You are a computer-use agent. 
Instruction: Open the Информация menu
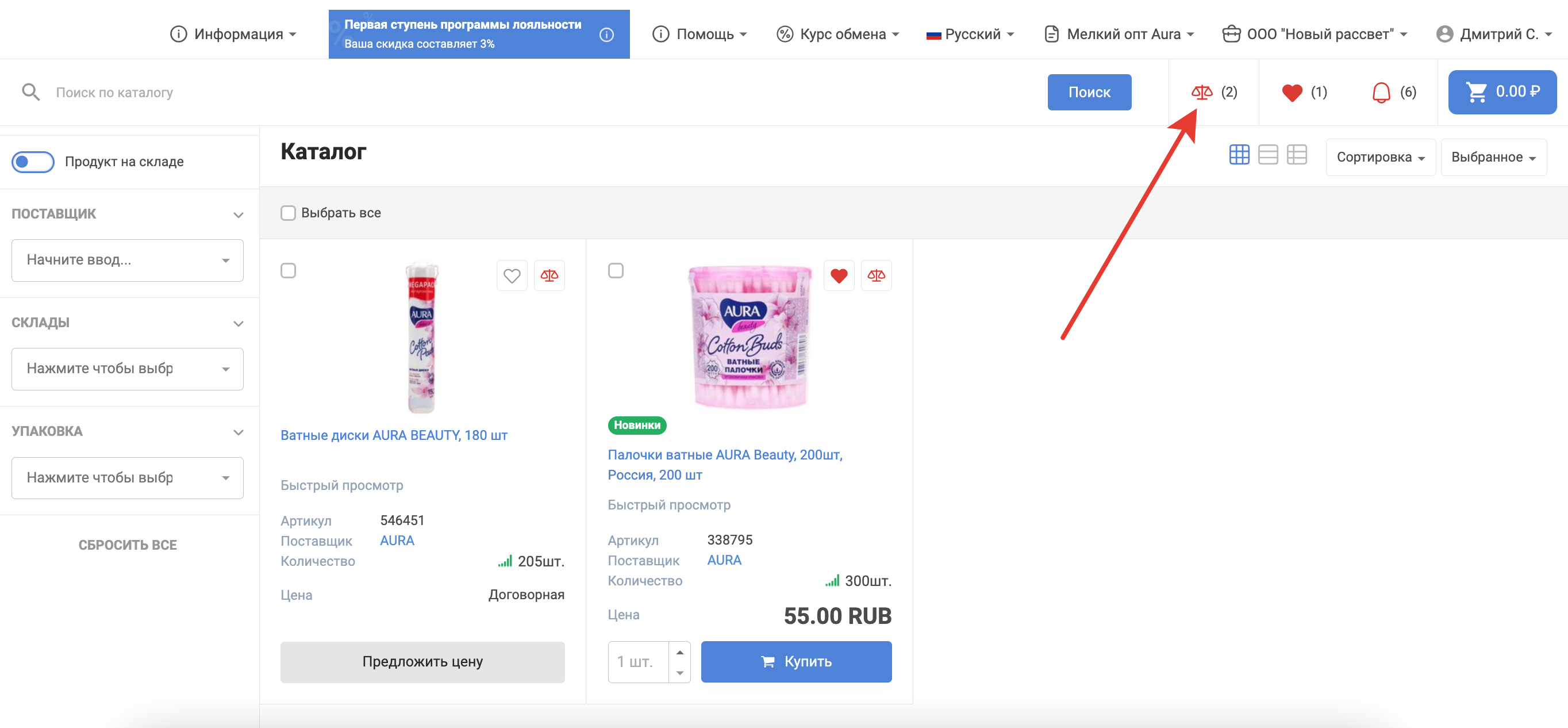[234, 34]
